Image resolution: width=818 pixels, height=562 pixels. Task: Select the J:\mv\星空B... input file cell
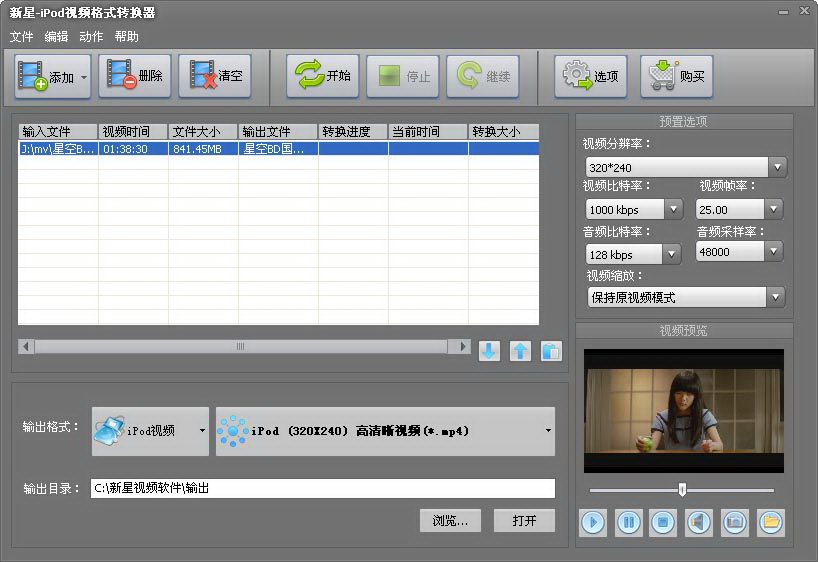58,149
